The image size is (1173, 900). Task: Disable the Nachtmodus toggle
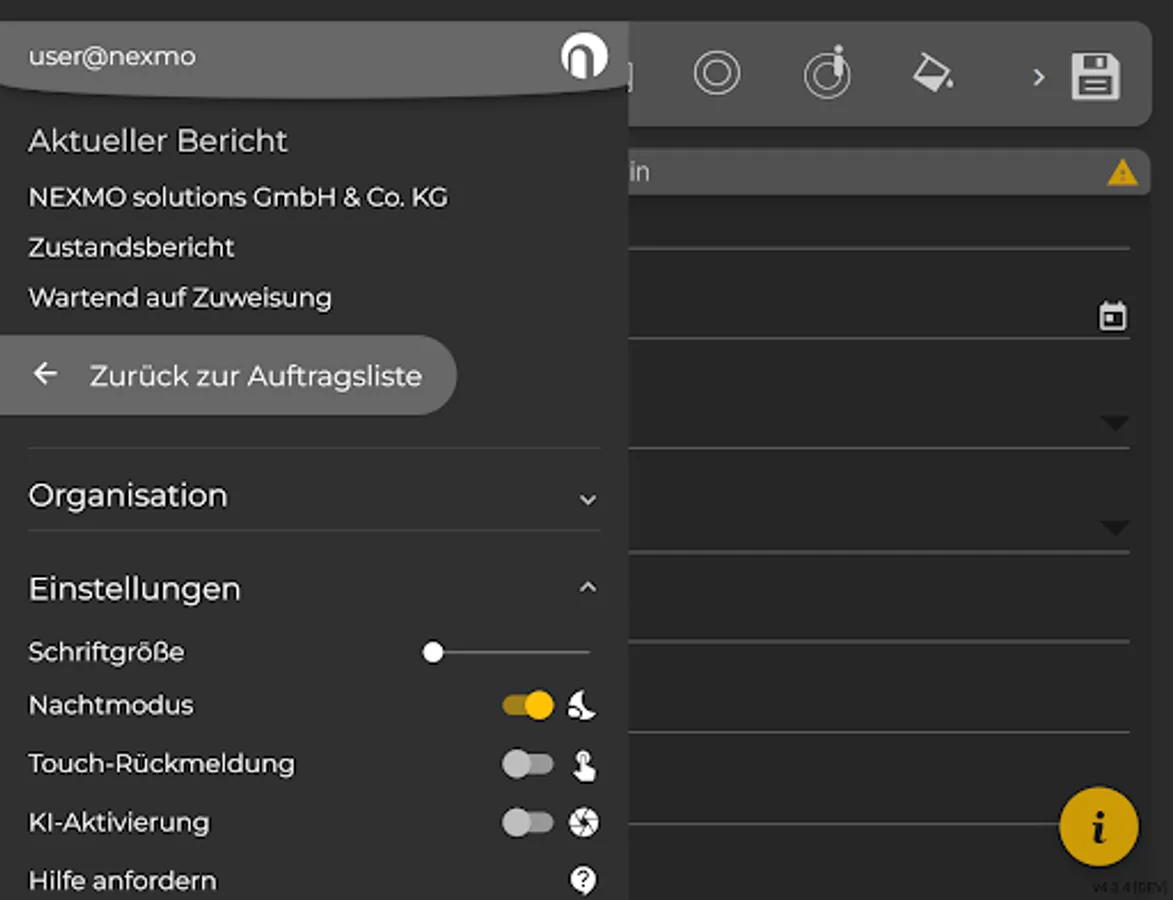[528, 705]
